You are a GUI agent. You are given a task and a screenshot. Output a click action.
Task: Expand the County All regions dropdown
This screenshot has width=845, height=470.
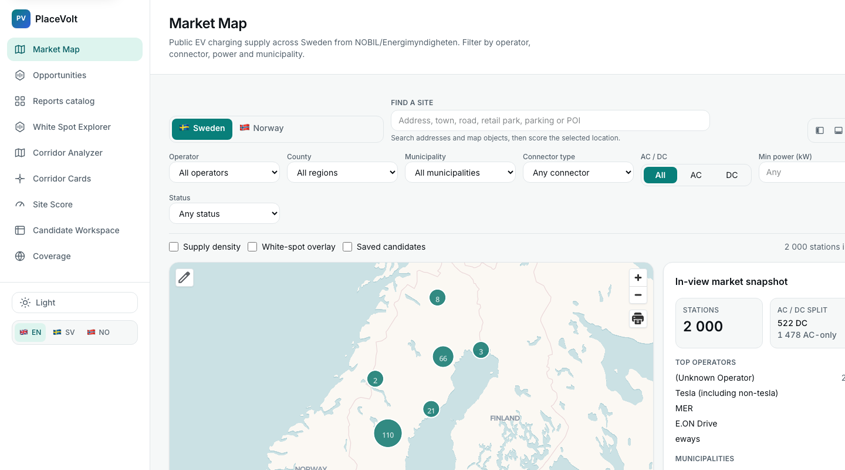[342, 172]
